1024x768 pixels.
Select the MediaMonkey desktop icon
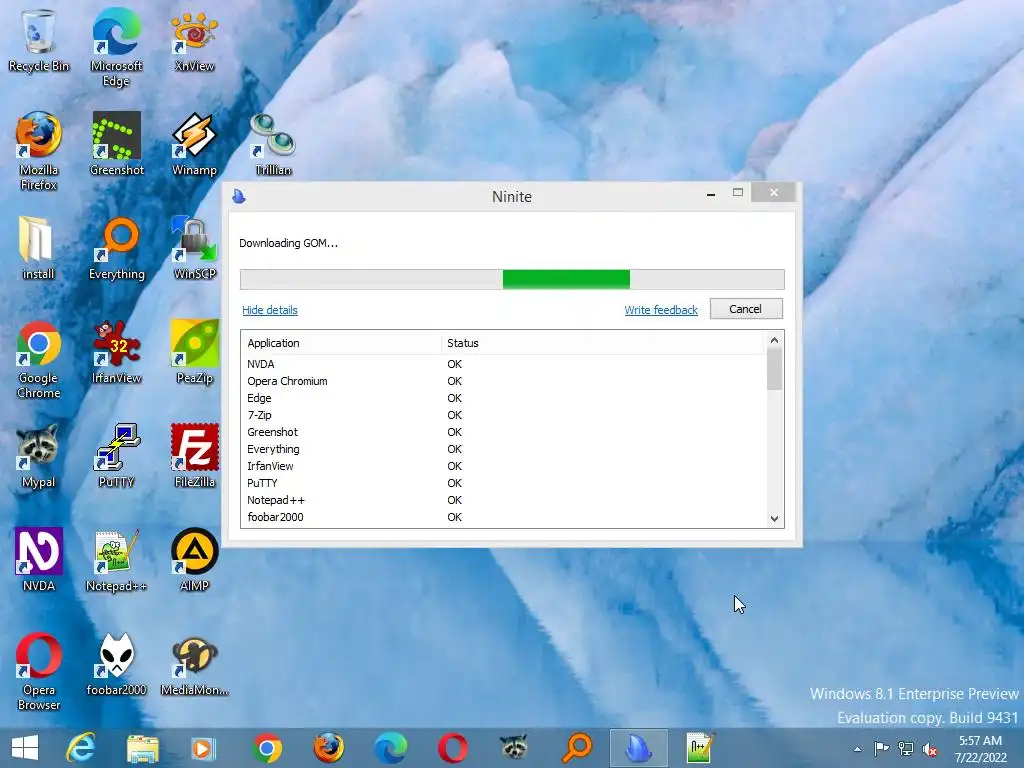[x=194, y=664]
